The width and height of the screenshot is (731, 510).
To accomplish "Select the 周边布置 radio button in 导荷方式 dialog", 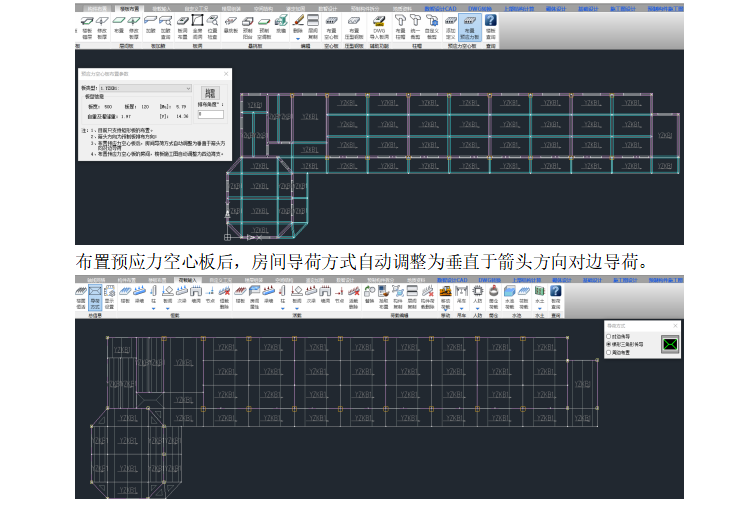I will click(x=608, y=352).
